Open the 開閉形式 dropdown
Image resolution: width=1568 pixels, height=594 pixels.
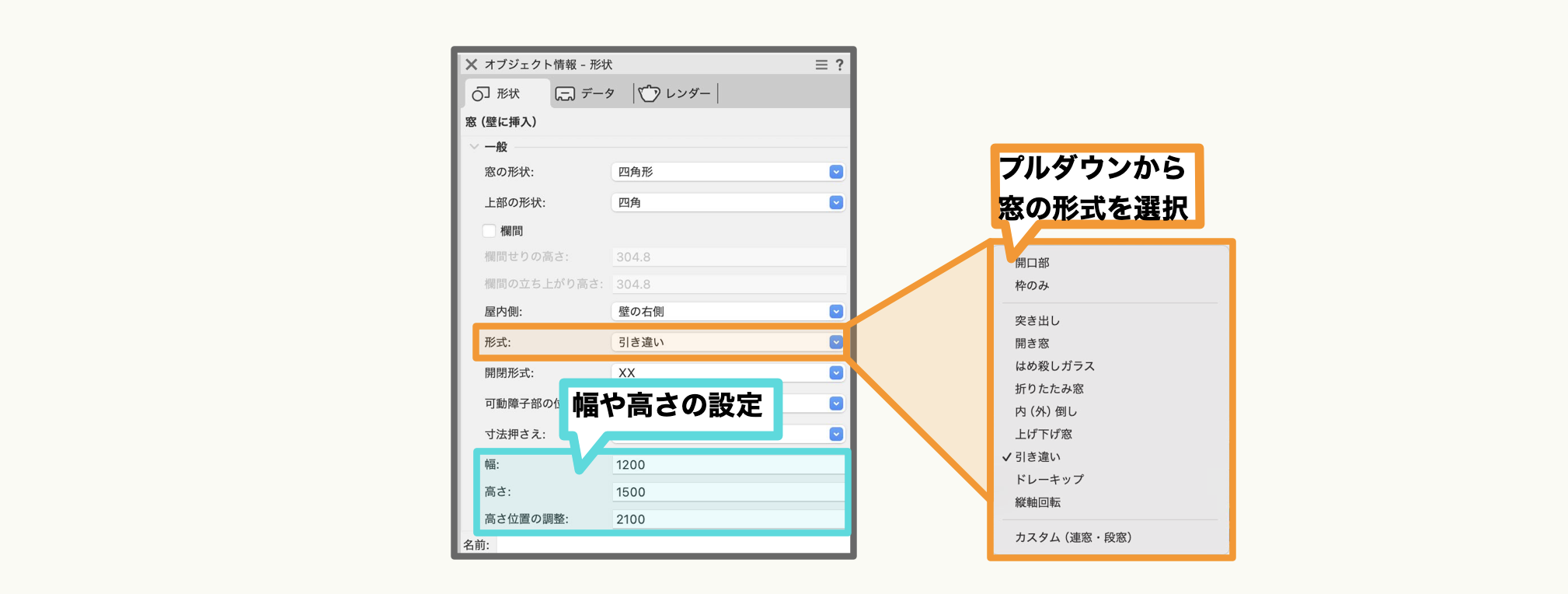pyautogui.click(x=727, y=372)
